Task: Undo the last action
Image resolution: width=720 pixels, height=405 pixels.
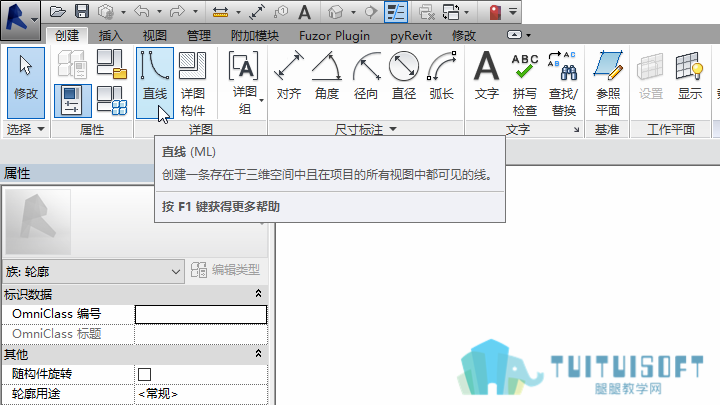Action: click(x=142, y=11)
